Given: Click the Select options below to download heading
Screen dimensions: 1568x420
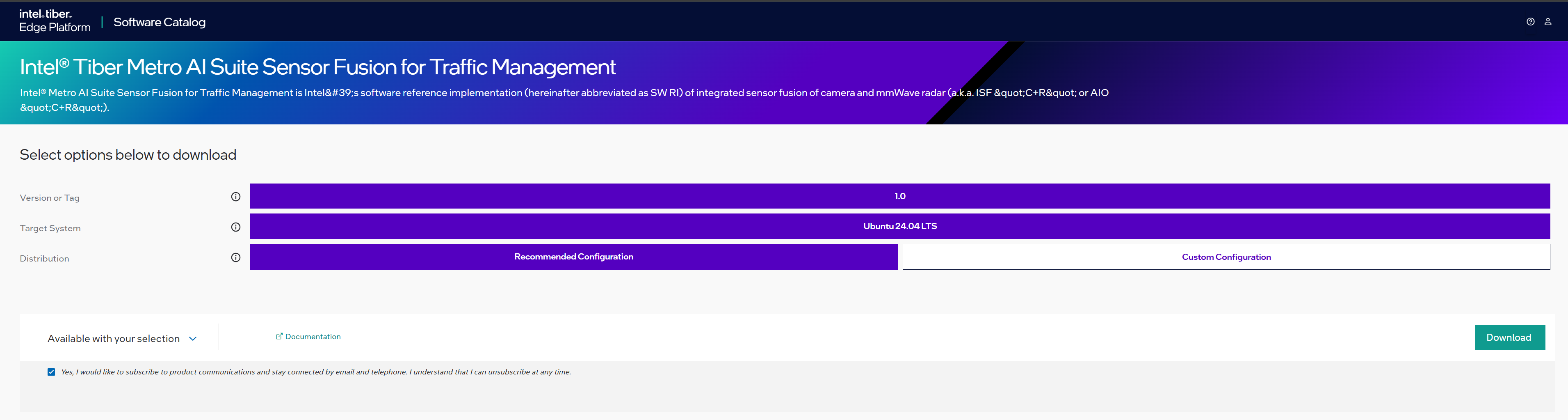Looking at the screenshot, I should 128,155.
